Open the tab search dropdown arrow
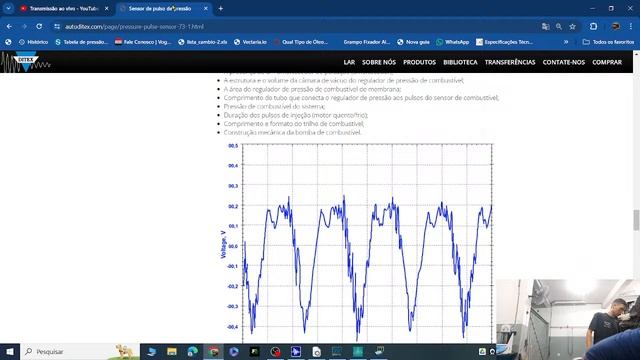Viewport: 640px width, 360px height. click(x=8, y=8)
